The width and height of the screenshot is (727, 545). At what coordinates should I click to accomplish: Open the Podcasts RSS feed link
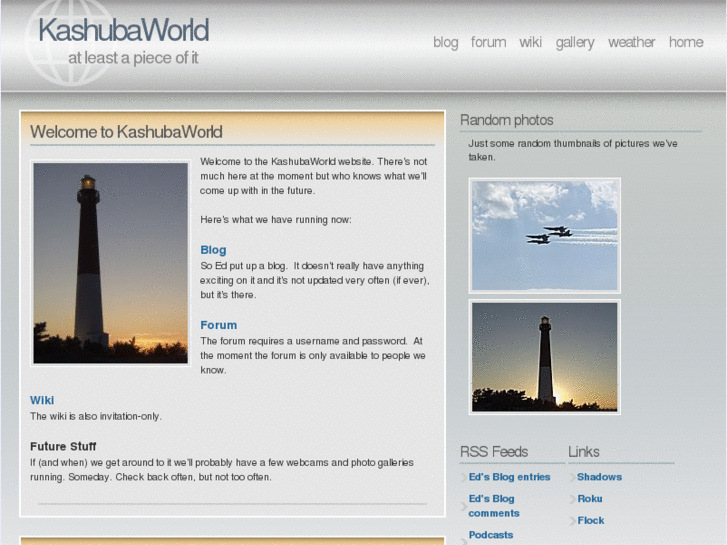tap(491, 535)
